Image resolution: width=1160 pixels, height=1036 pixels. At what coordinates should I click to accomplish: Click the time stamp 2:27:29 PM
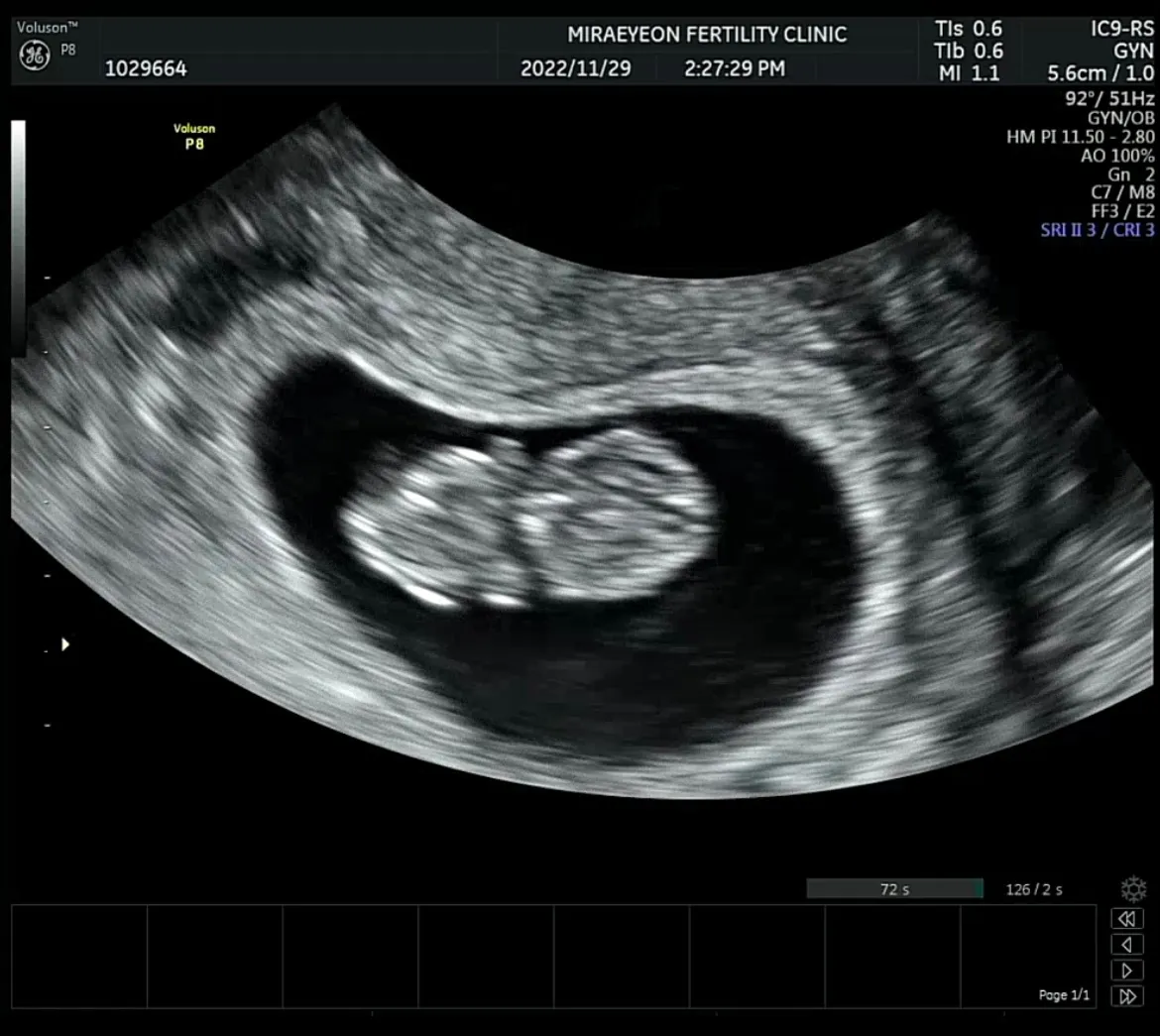[735, 68]
